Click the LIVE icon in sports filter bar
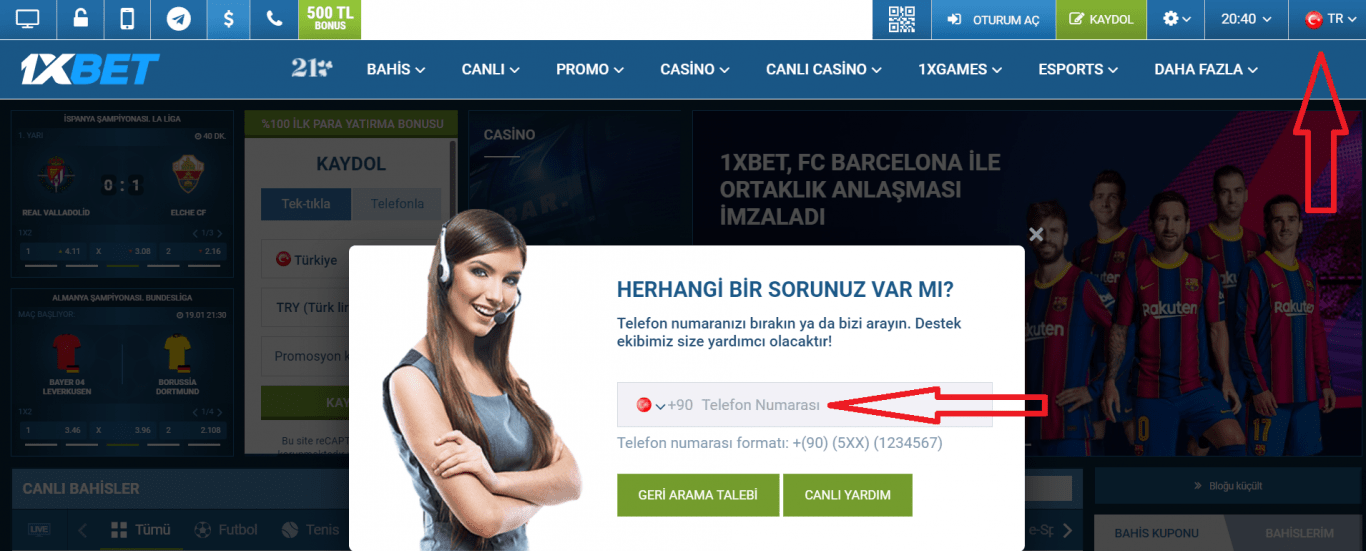The width and height of the screenshot is (1366, 551). (x=39, y=529)
